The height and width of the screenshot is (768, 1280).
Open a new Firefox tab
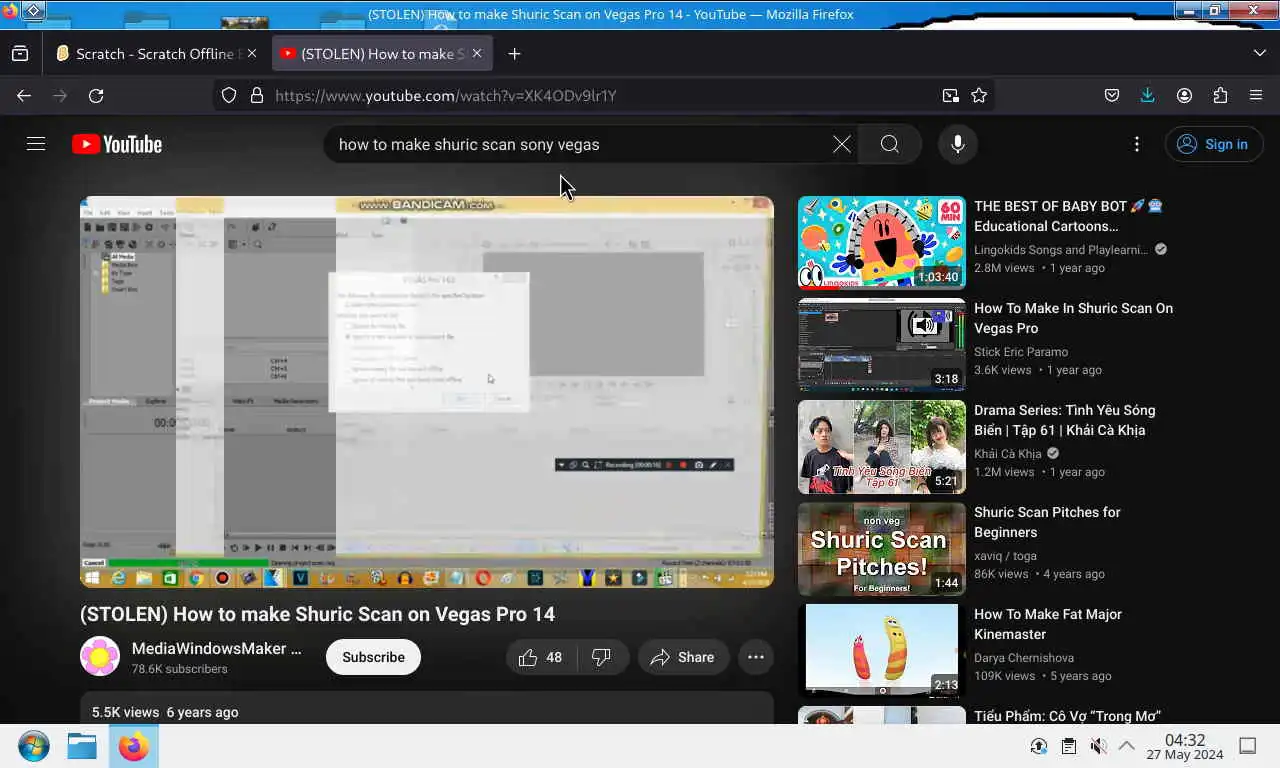(x=514, y=53)
